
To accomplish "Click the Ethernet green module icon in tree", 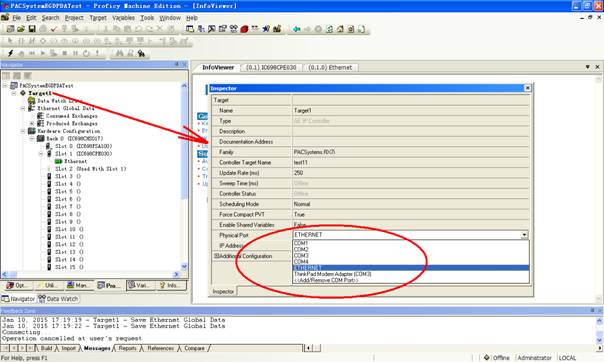I will click(x=59, y=161).
